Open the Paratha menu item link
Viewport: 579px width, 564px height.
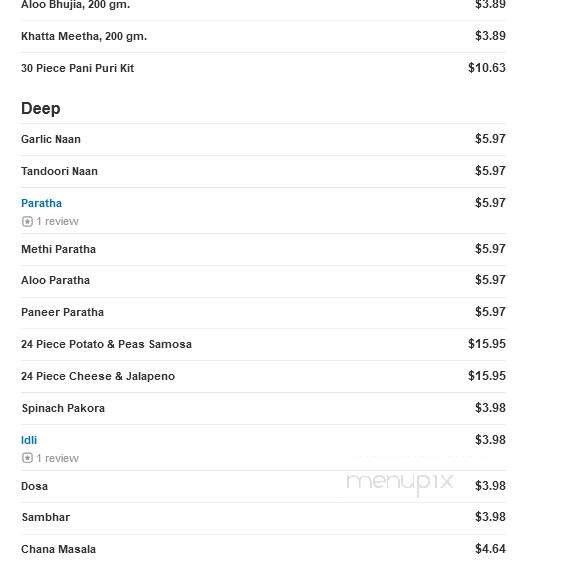[41, 203]
